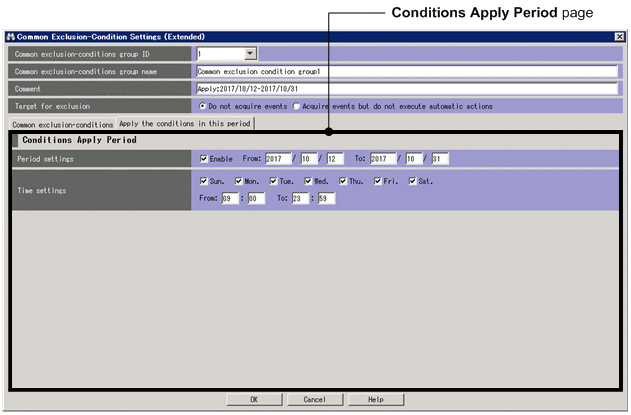
Task: Toggle the Fri. checkbox
Action: pos(378,181)
